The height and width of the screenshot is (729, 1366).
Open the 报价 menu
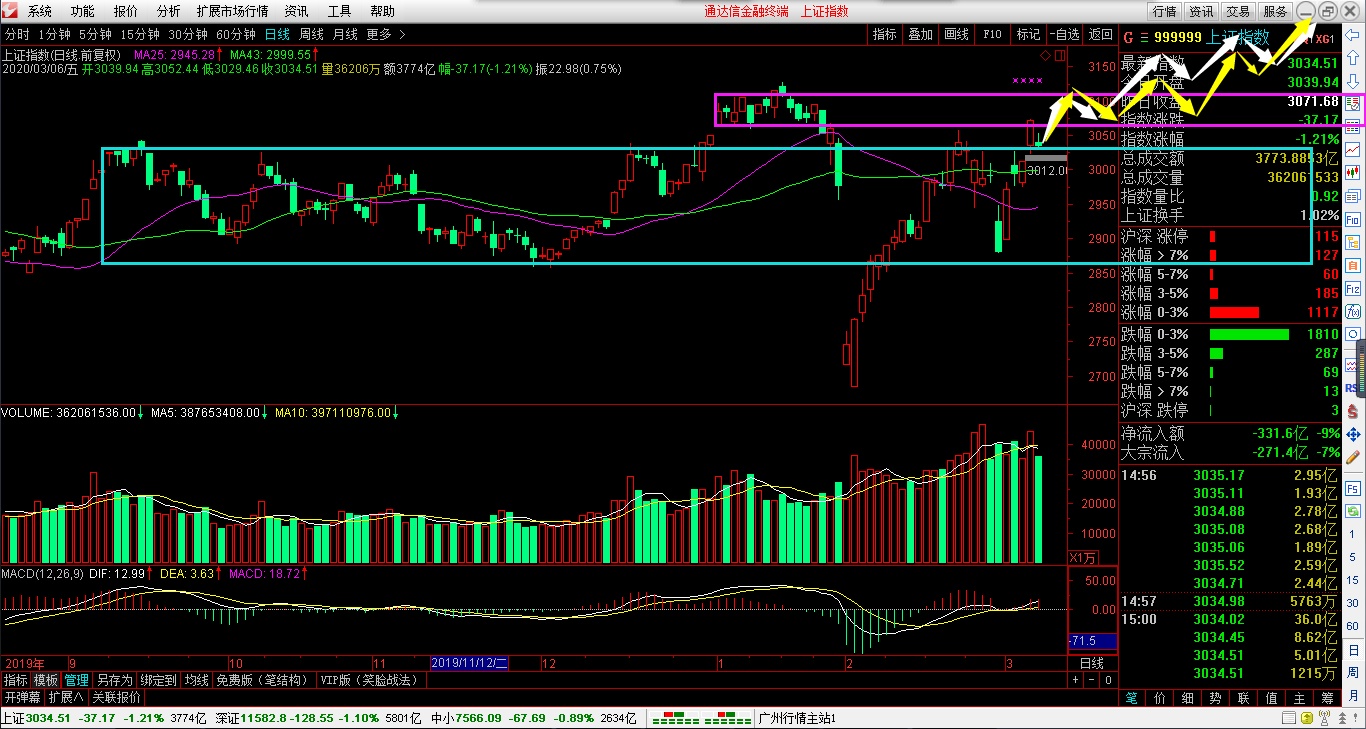tap(126, 11)
